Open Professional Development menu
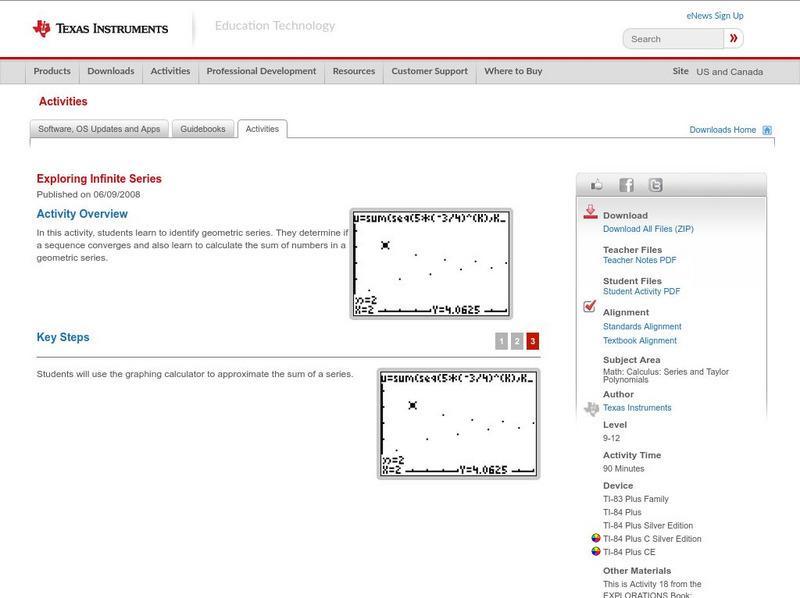 click(261, 71)
